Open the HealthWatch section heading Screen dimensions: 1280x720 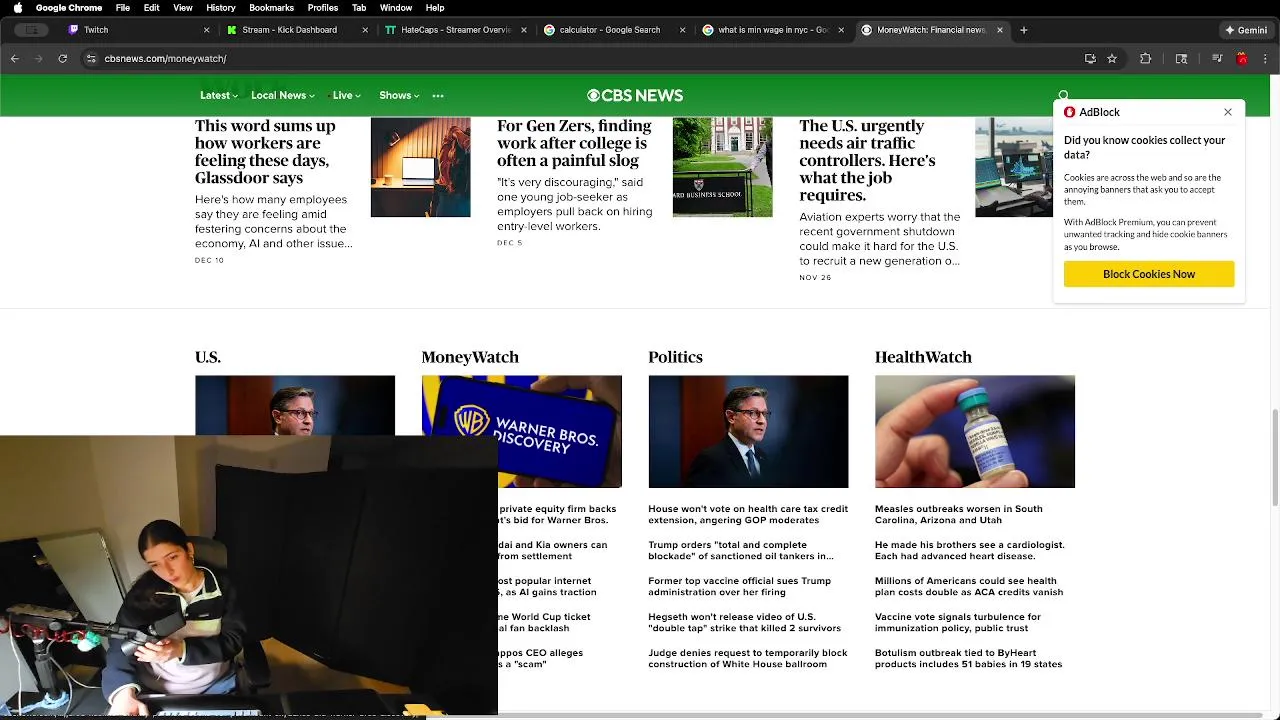click(923, 357)
